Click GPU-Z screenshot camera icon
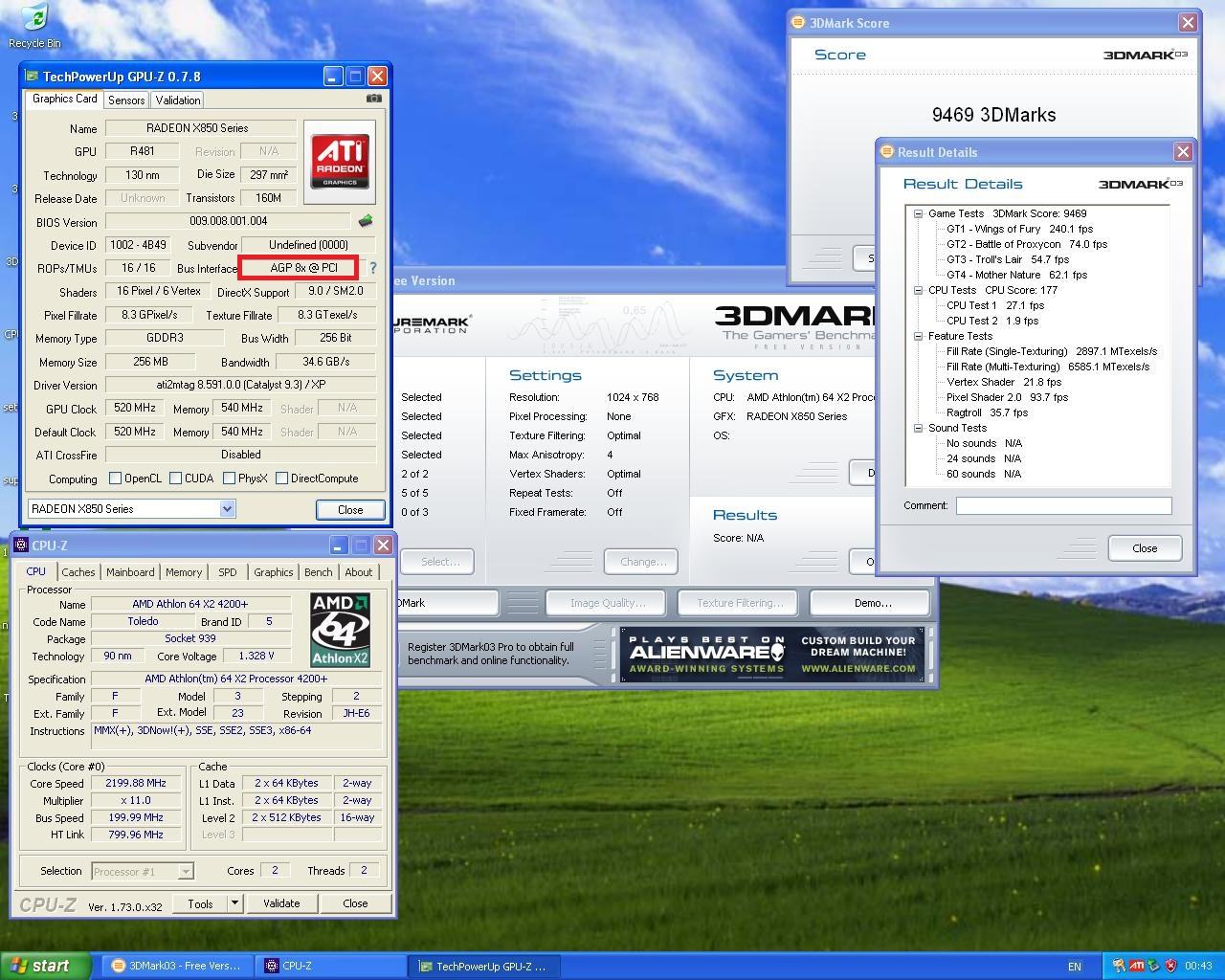This screenshot has height=980, width=1225. tap(374, 99)
